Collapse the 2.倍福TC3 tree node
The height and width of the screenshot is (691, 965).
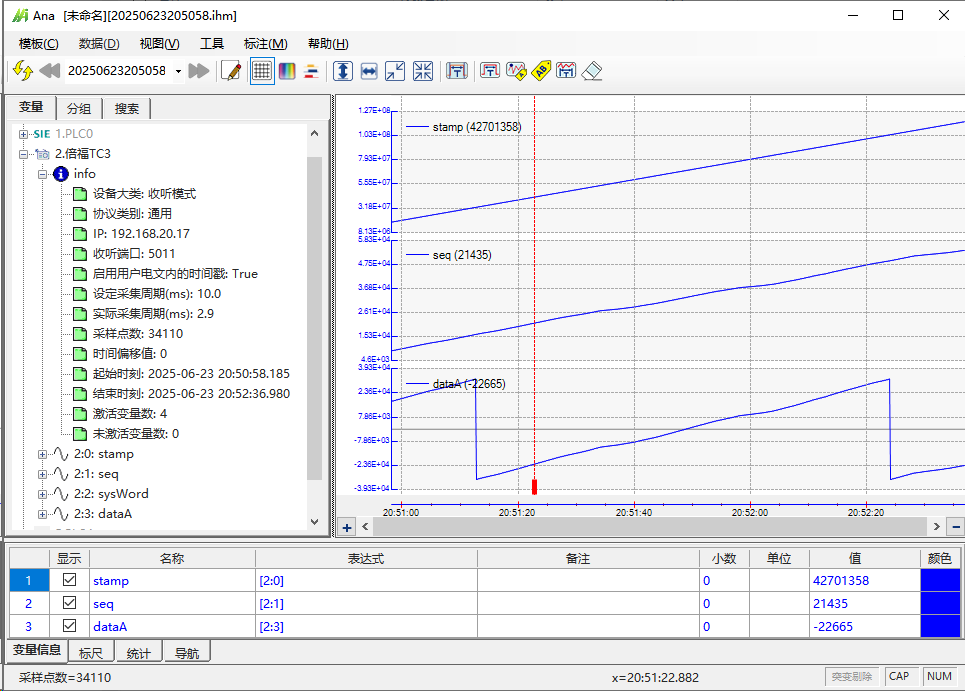tap(23, 154)
